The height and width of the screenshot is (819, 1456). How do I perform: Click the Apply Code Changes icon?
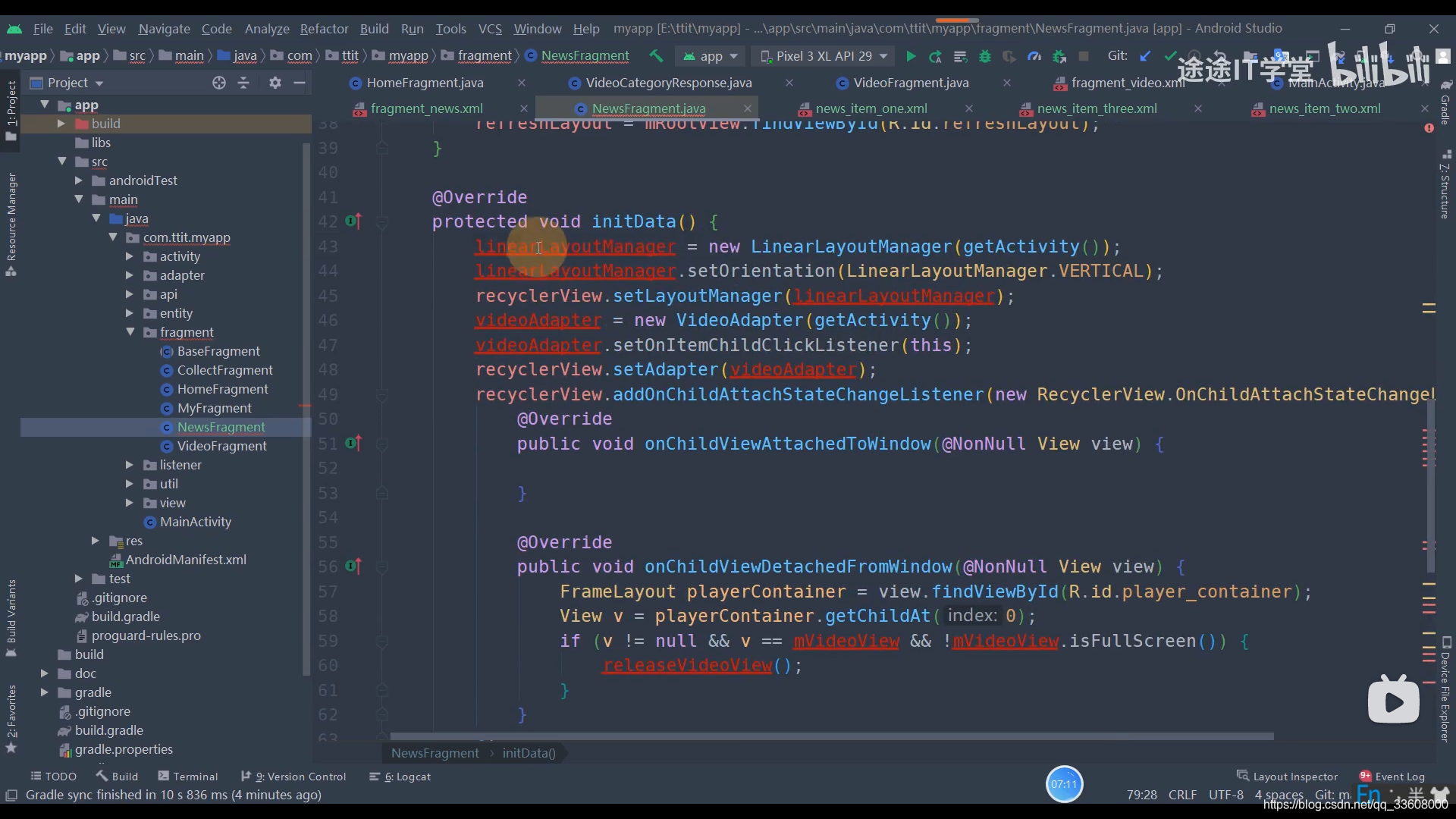point(960,56)
